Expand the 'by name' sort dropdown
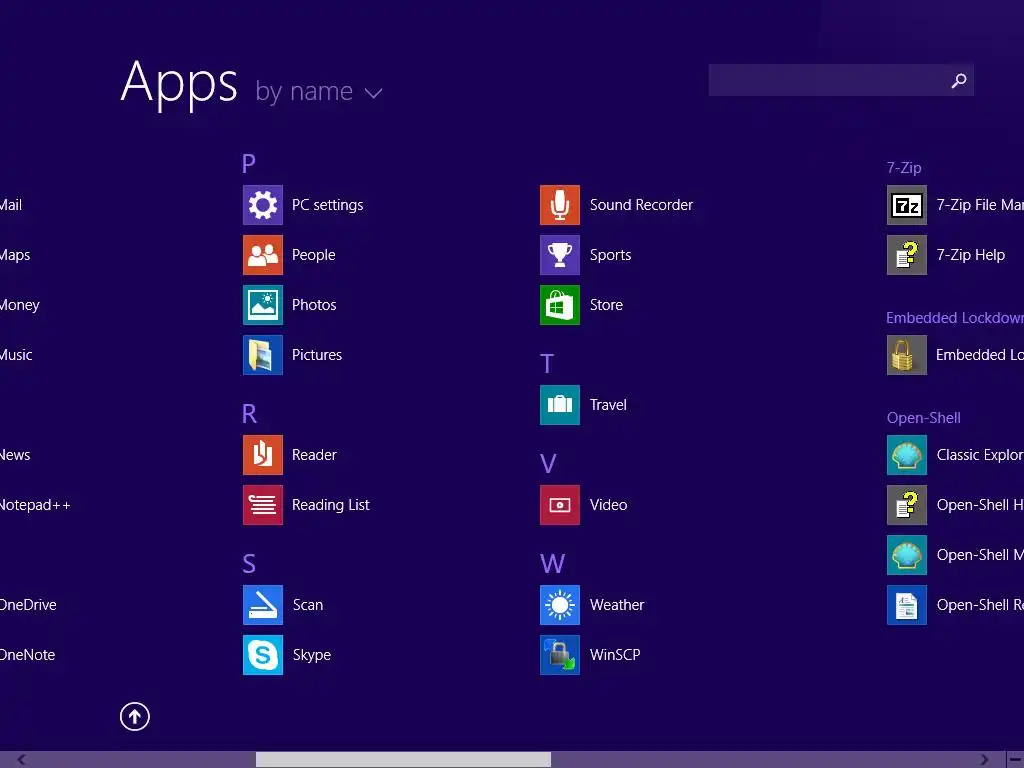This screenshot has height=768, width=1024. click(319, 92)
